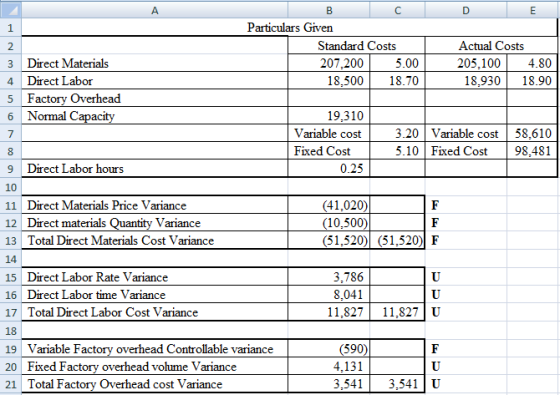The image size is (560, 395).
Task: Select 'Variable Factory overhead Controllable variance' label
Action: pyautogui.click(x=155, y=349)
